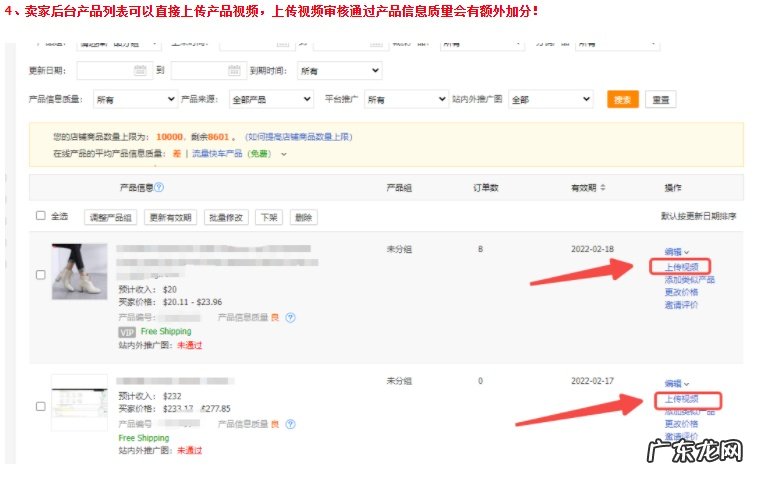
Task: Tick checkbox for the boots product row
Action: point(41,274)
